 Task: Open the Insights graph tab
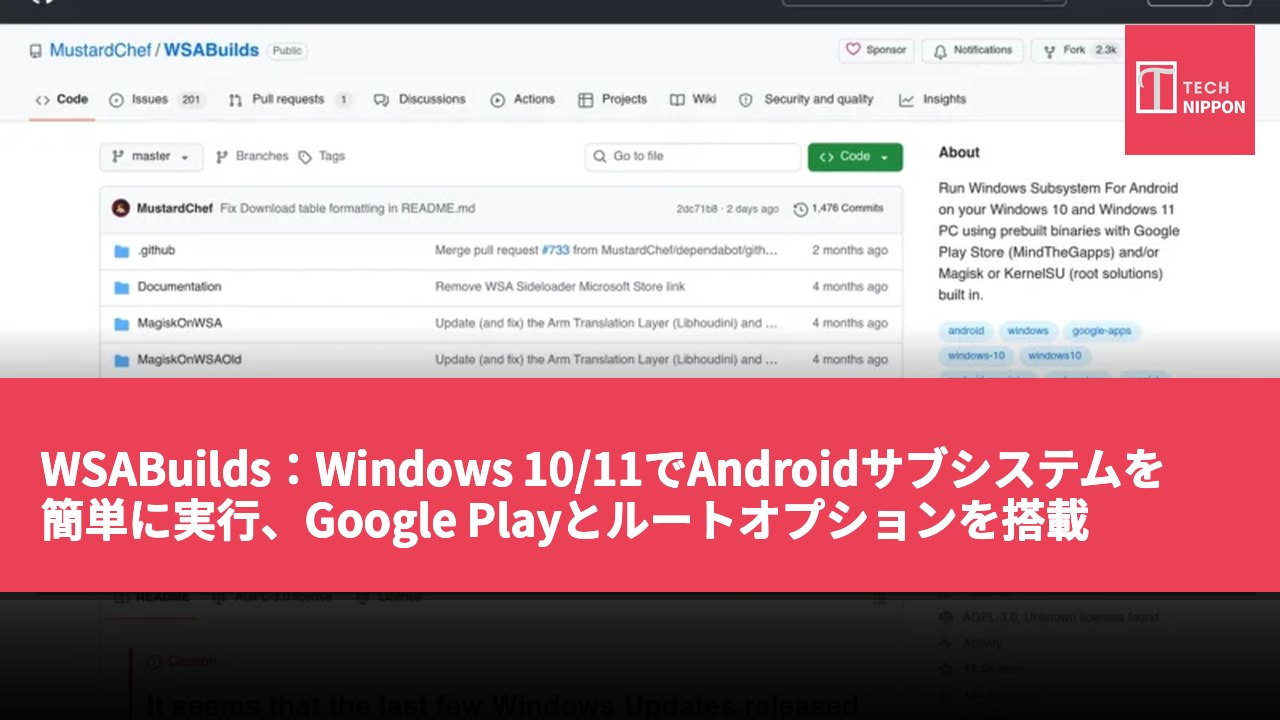(x=932, y=99)
